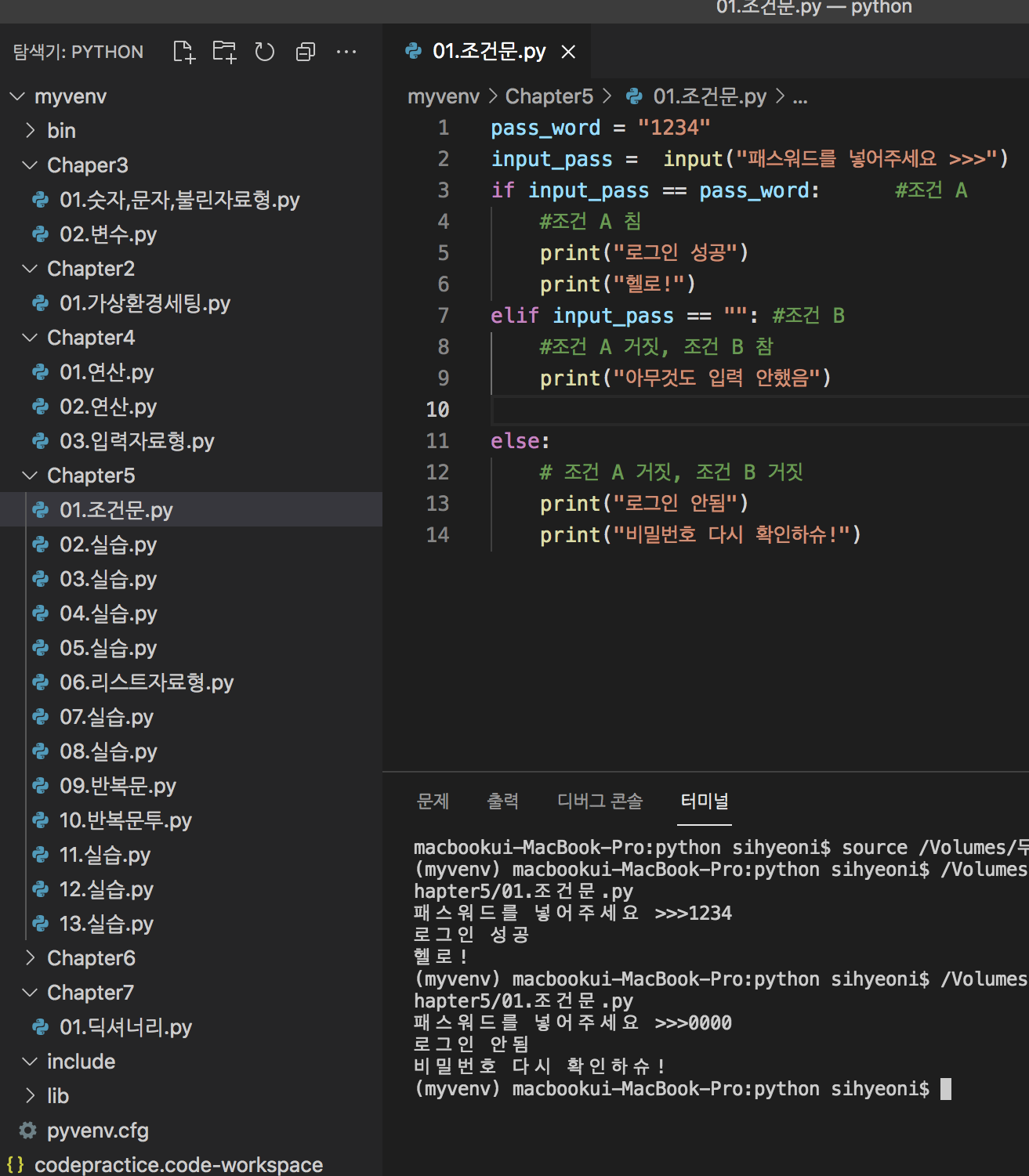This screenshot has width=1029, height=1176.
Task: Refresh the explorer with the reload icon
Action: pos(265,52)
